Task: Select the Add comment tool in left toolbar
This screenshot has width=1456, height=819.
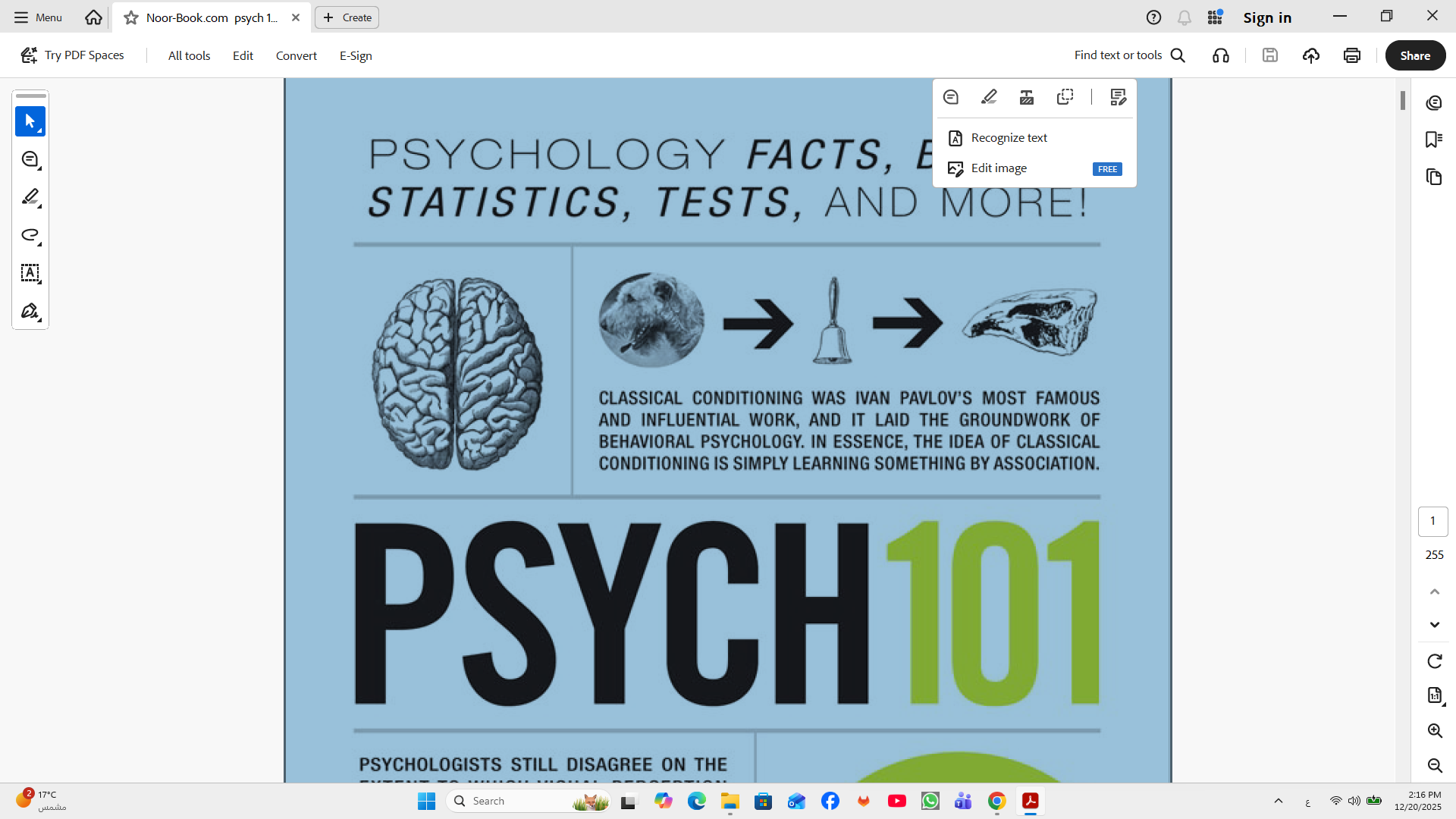Action: (x=30, y=159)
